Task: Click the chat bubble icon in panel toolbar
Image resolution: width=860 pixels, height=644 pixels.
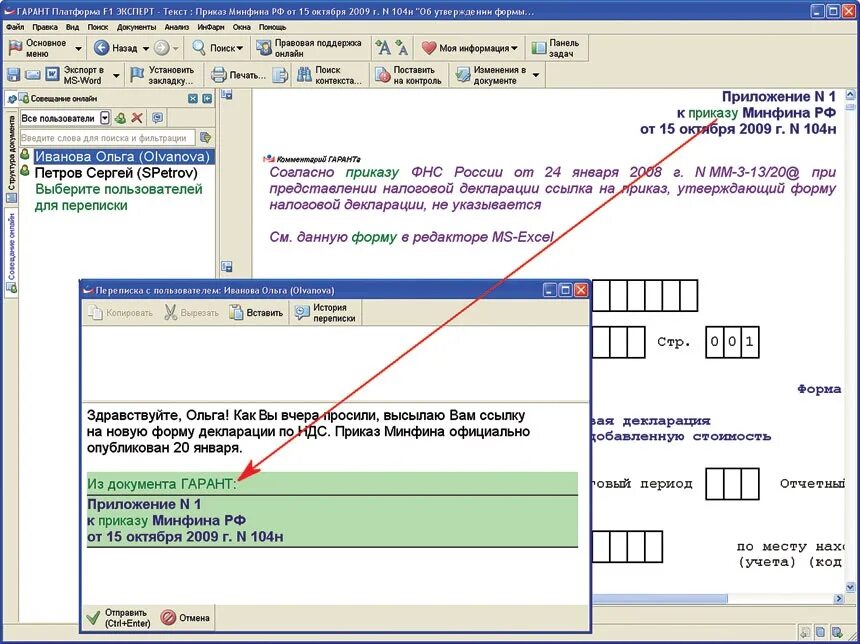Action: (x=157, y=118)
